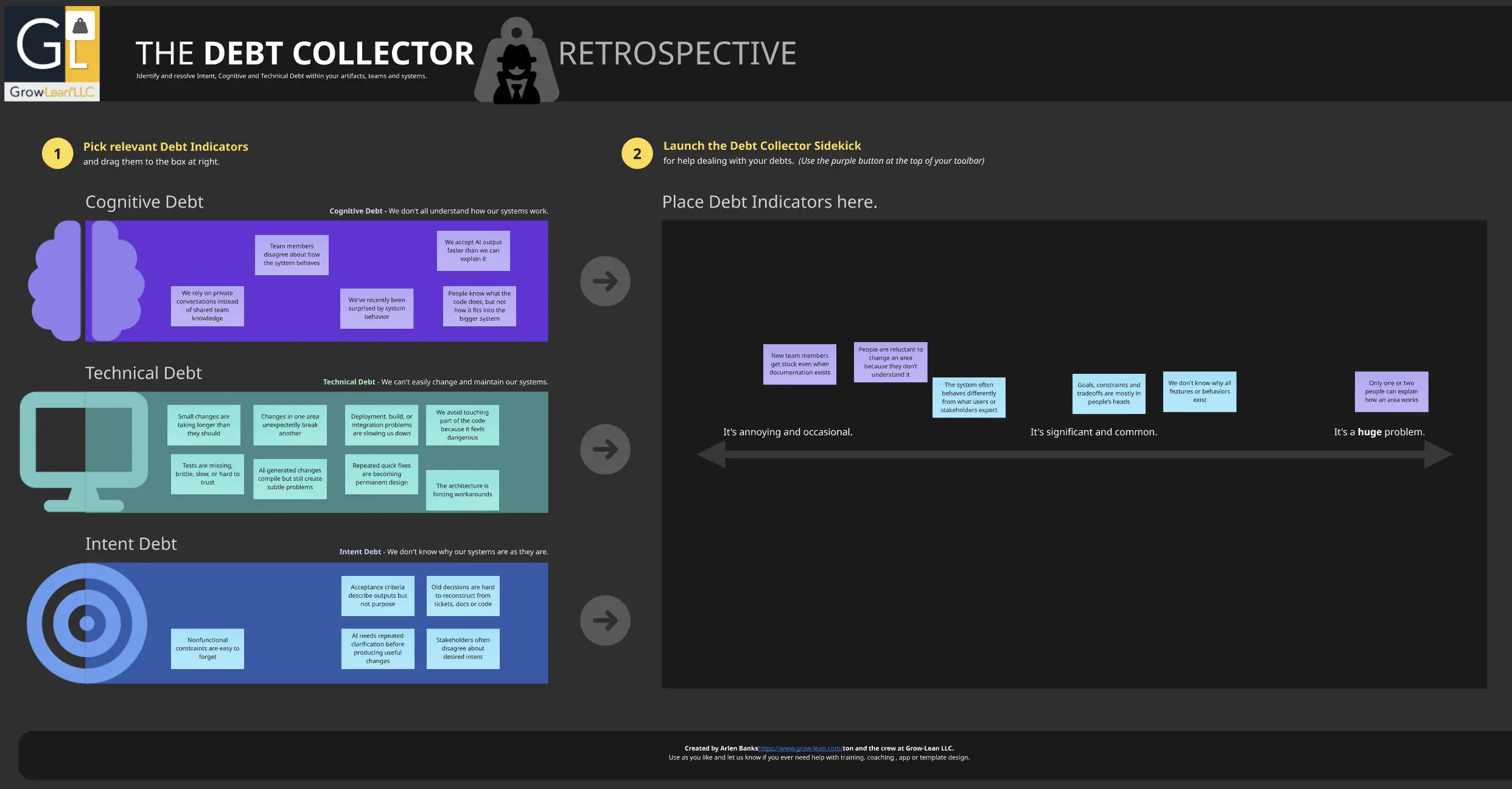1512x789 pixels.
Task: Select 'We've recently been surprised by system behavior' note
Action: tap(377, 309)
